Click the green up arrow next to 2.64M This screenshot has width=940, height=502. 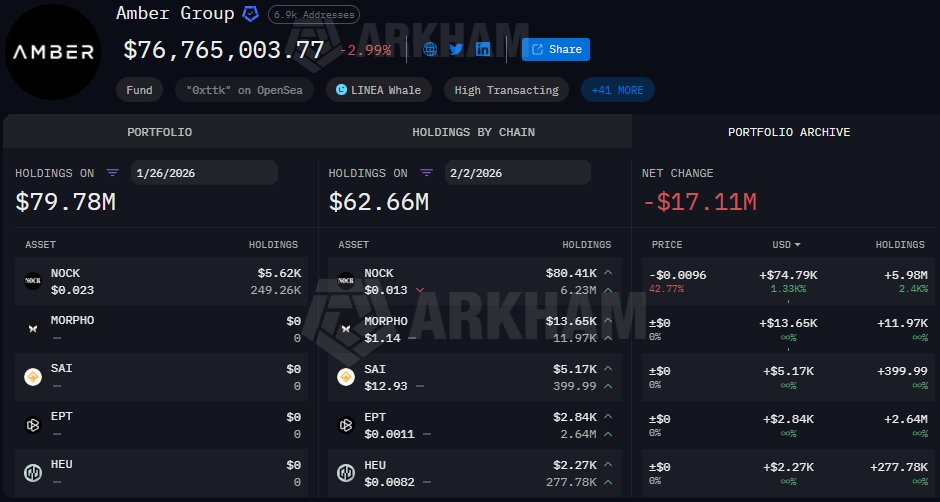(608, 434)
